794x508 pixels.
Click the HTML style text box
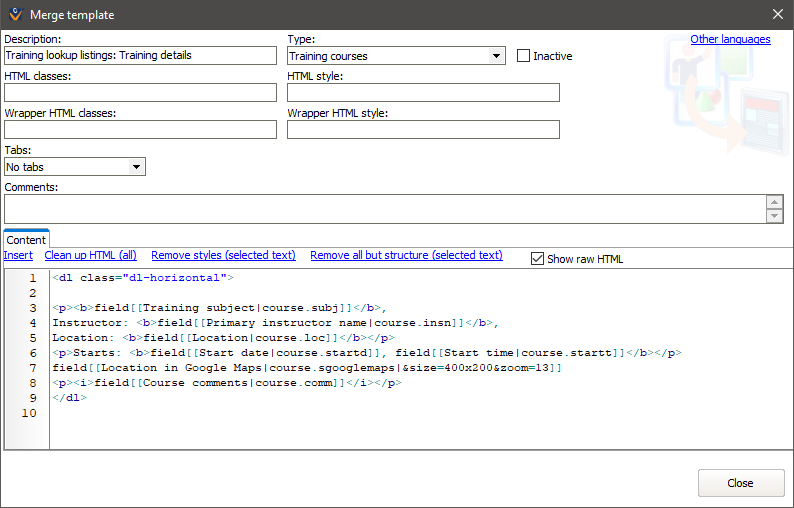pyautogui.click(x=423, y=93)
